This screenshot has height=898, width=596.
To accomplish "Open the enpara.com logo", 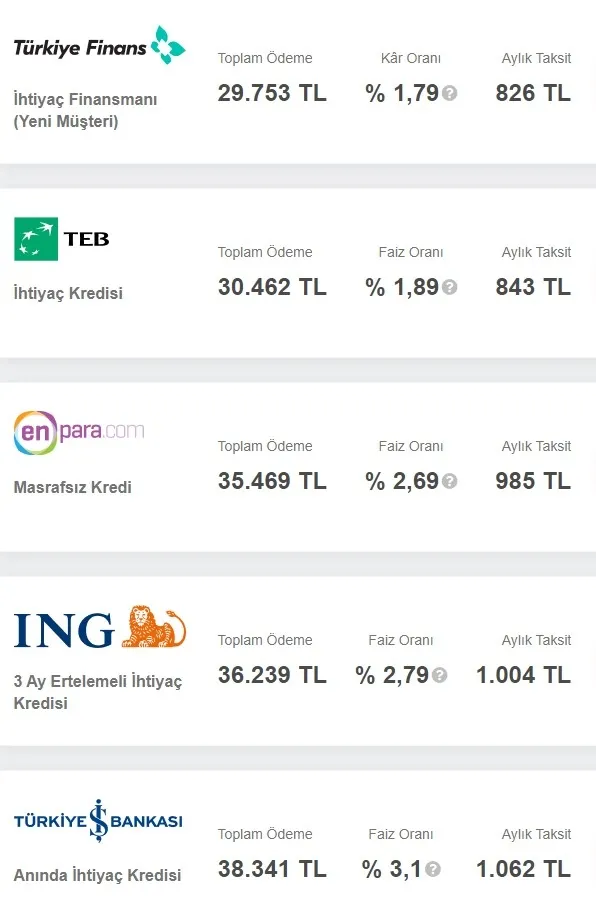I will (x=78, y=430).
